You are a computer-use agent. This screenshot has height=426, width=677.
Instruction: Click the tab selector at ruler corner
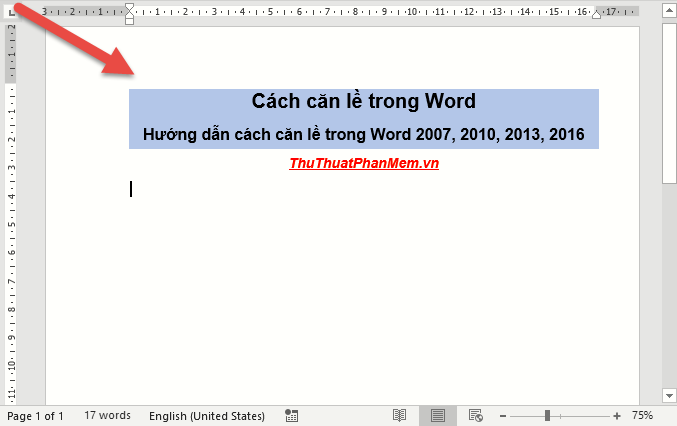11,12
